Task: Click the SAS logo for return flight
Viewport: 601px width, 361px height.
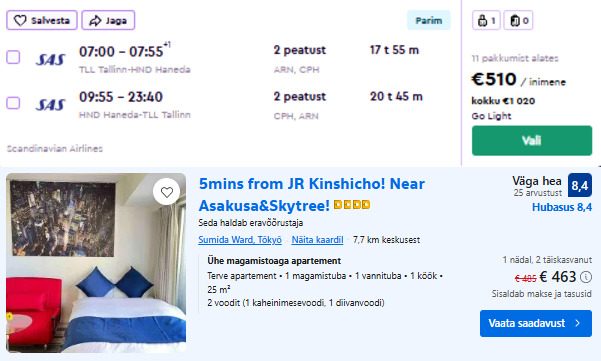Action: (50, 104)
